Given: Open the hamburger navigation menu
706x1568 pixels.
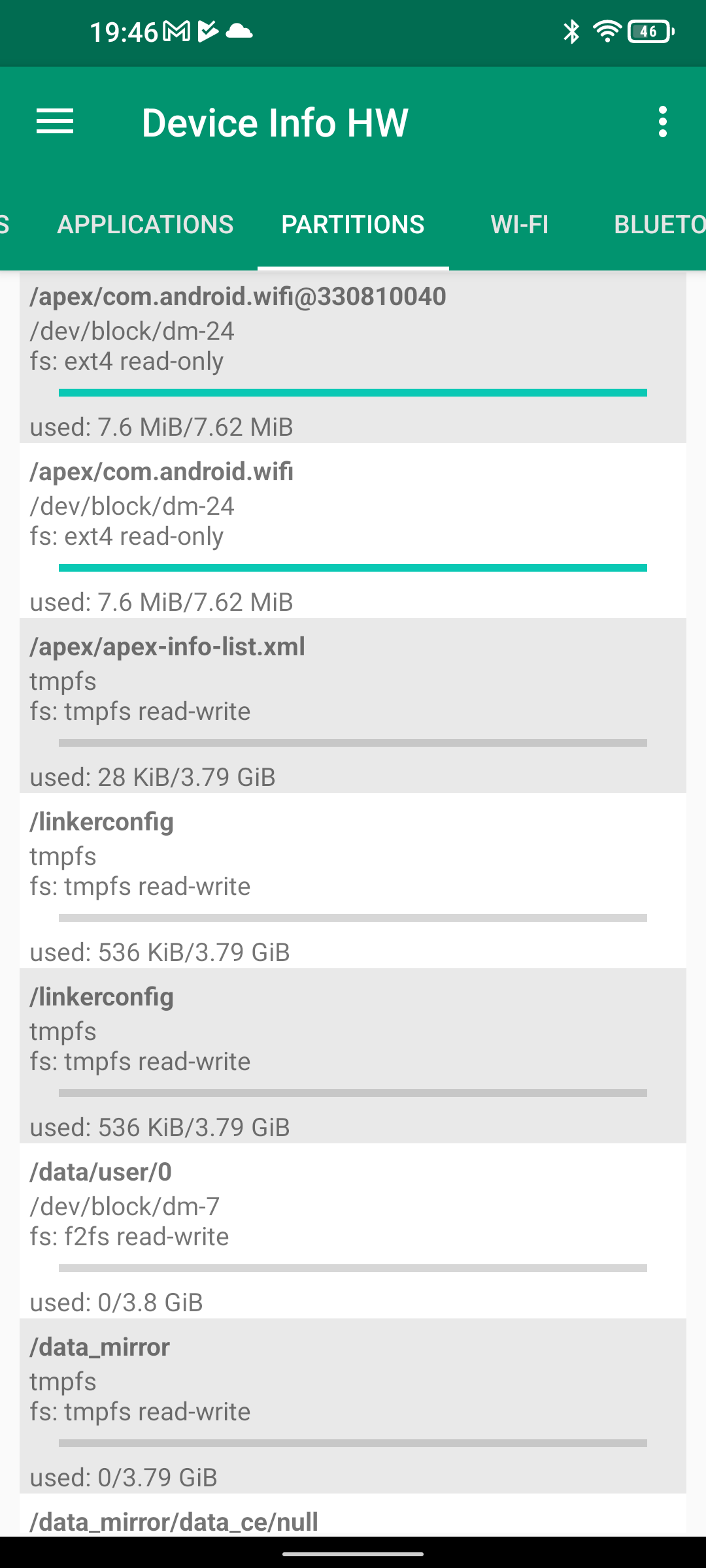Looking at the screenshot, I should [x=55, y=122].
